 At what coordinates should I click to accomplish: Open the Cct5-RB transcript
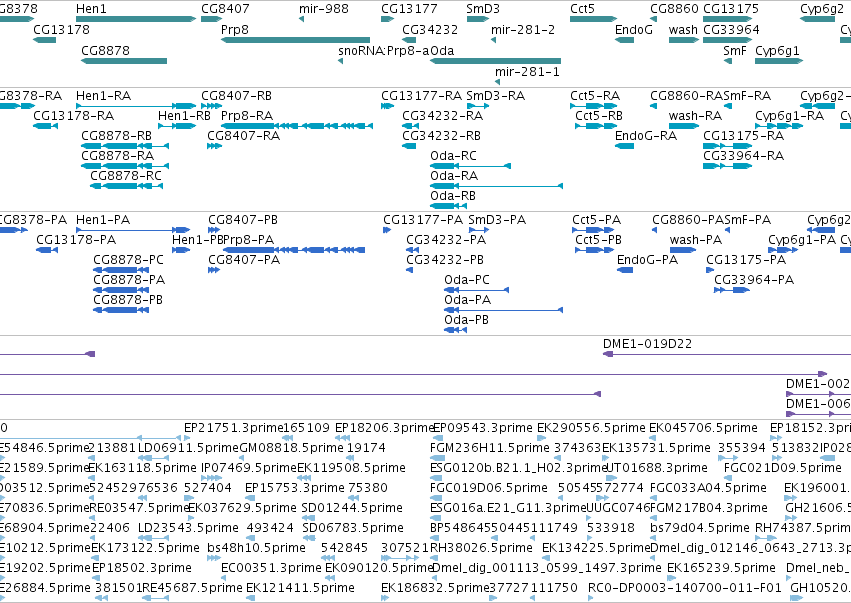pyautogui.click(x=596, y=126)
